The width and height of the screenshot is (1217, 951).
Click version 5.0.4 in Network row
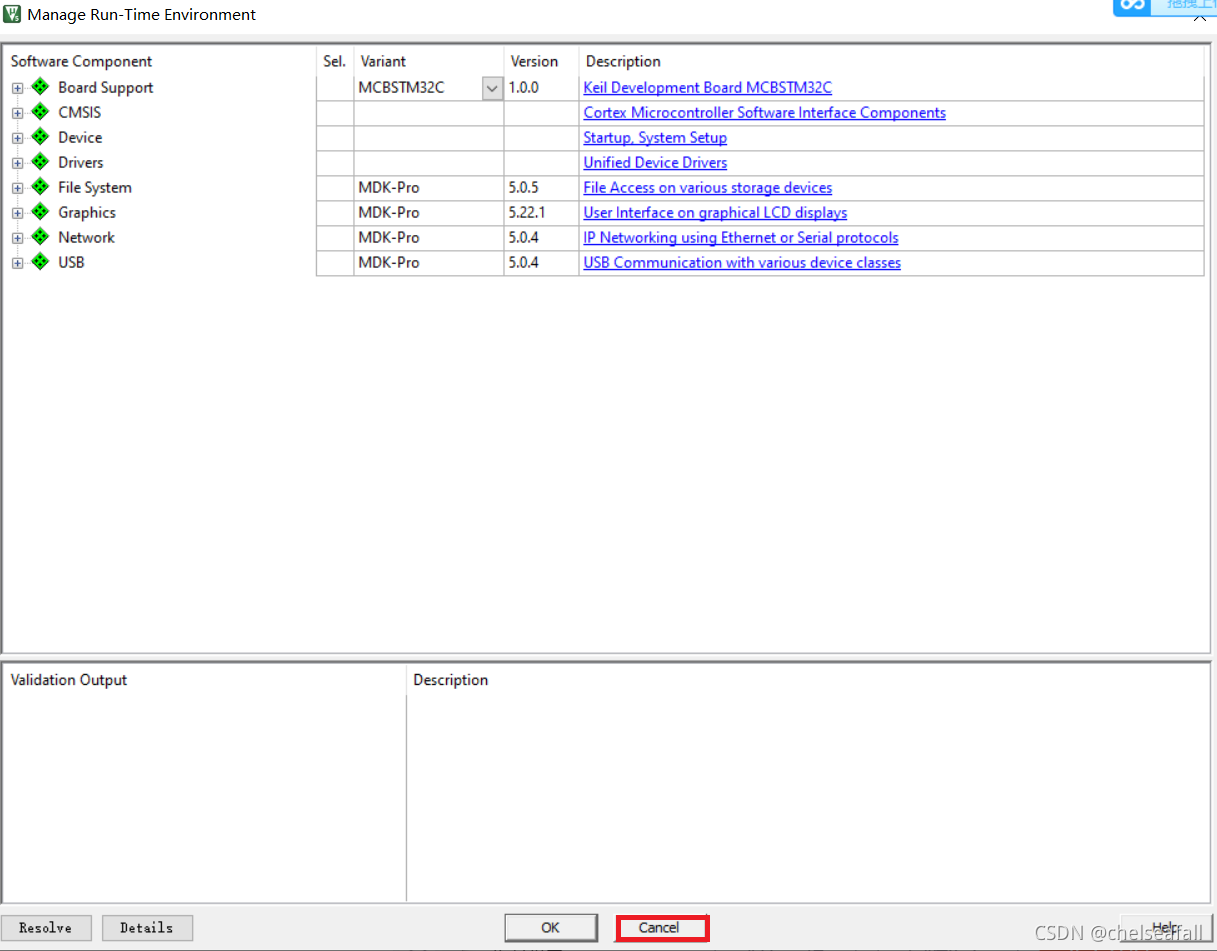click(x=523, y=238)
